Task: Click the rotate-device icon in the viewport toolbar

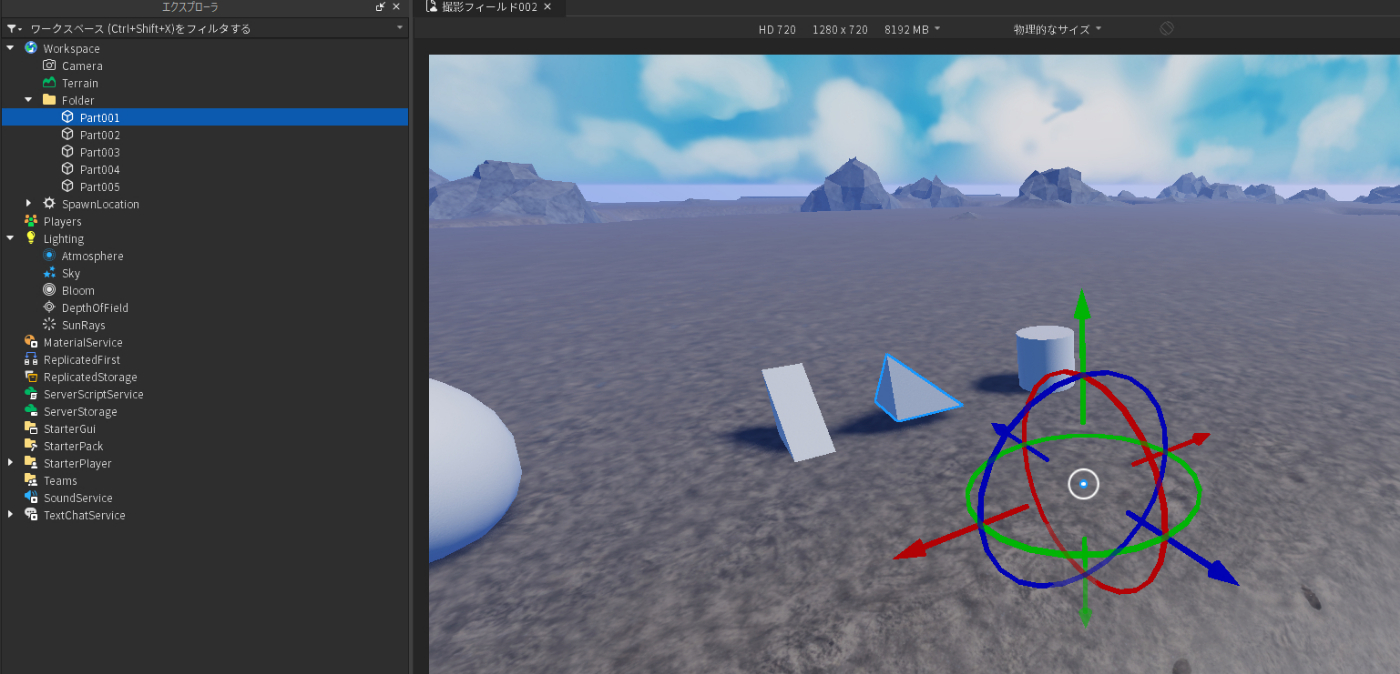Action: pyautogui.click(x=1166, y=29)
